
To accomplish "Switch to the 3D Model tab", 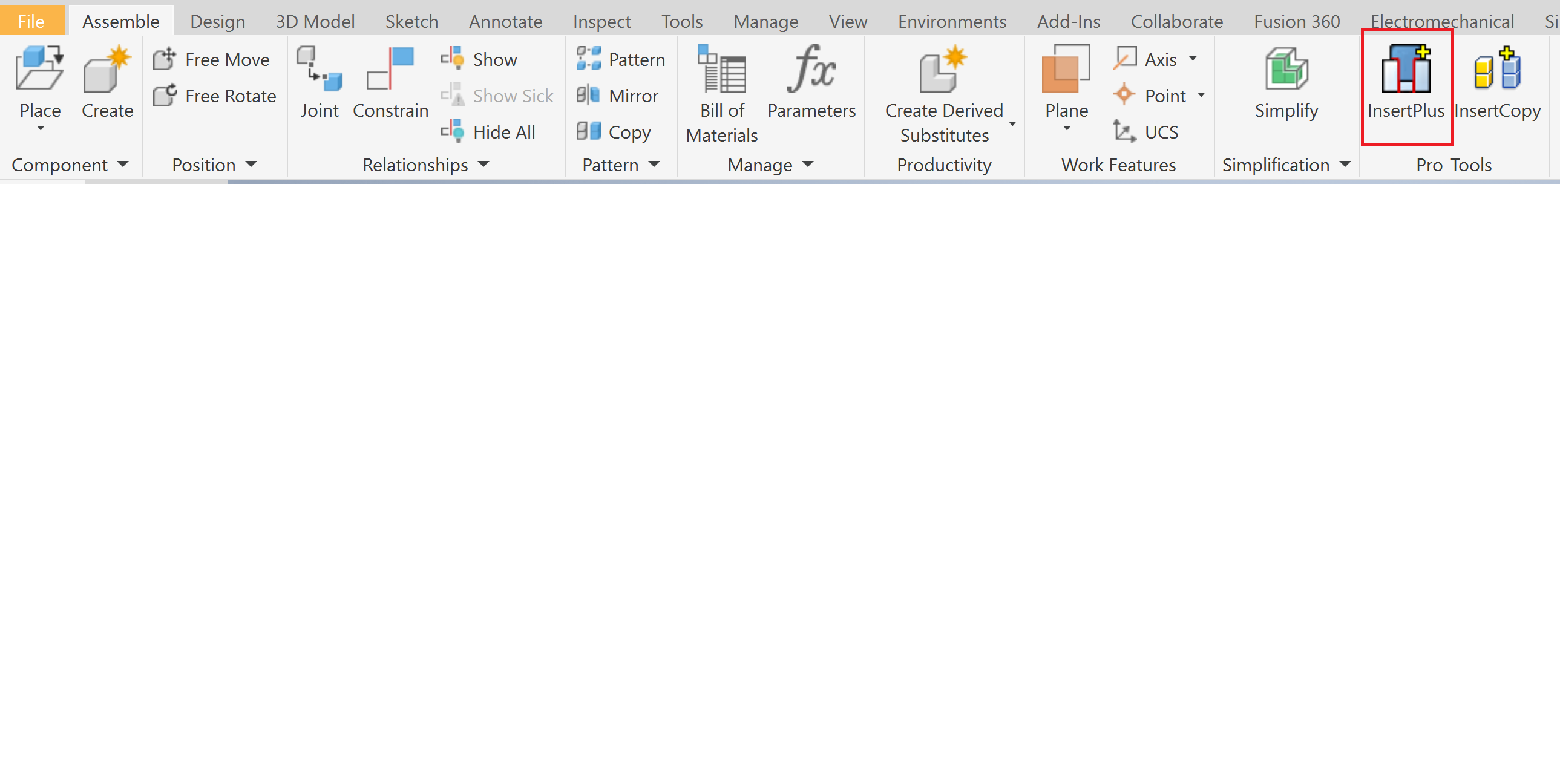I will click(315, 22).
